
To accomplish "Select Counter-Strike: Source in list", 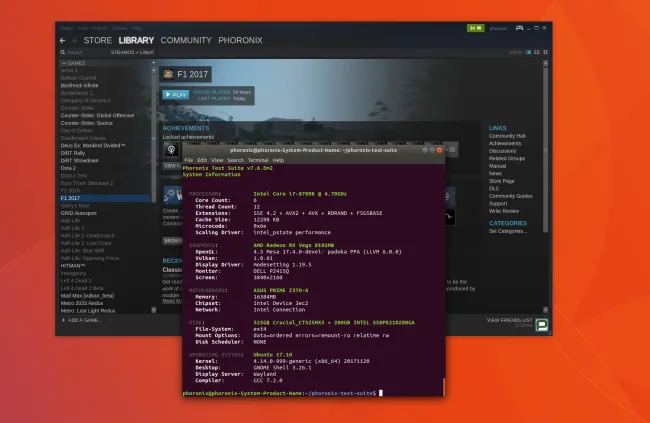I will click(x=87, y=123).
